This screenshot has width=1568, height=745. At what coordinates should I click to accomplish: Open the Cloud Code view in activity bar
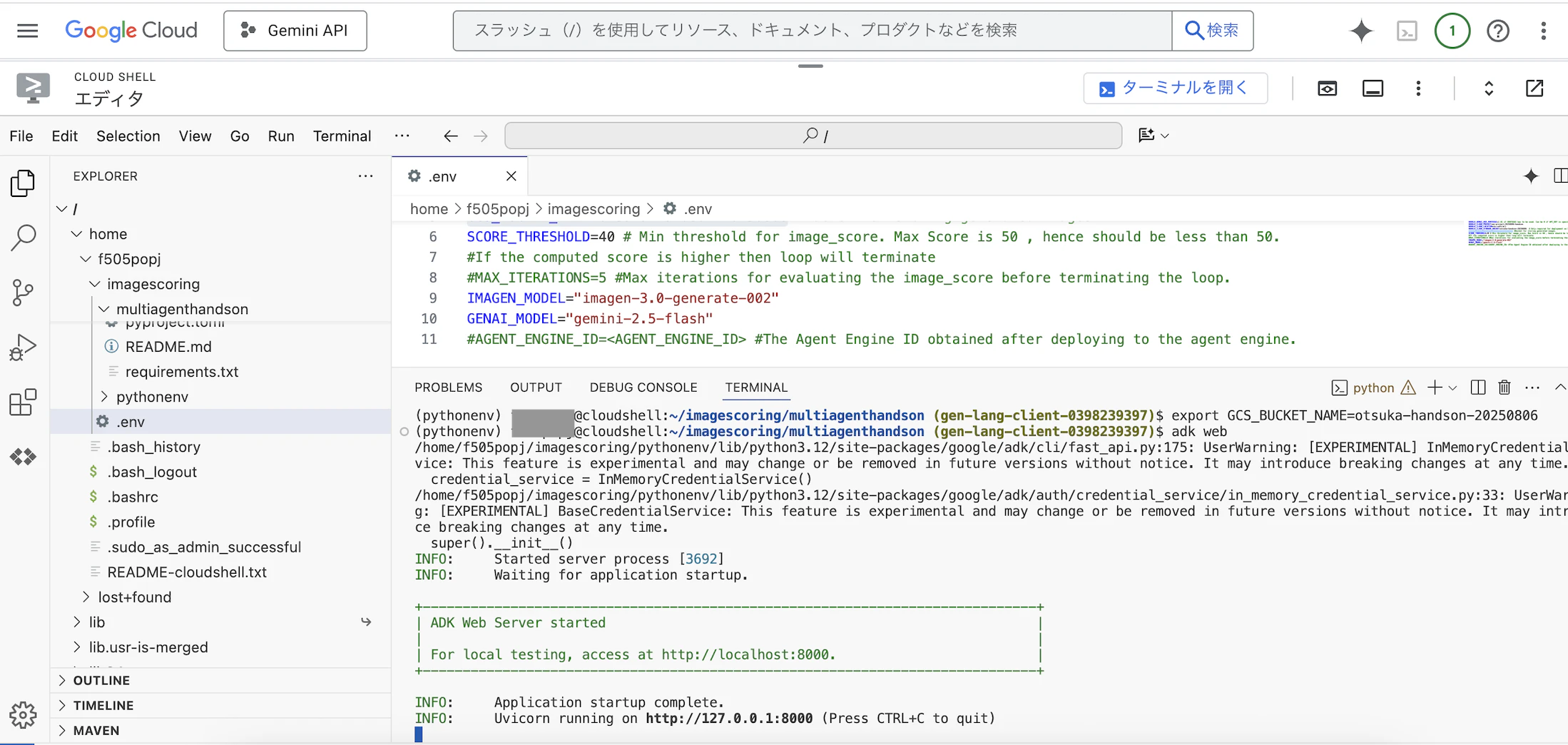pyautogui.click(x=24, y=457)
